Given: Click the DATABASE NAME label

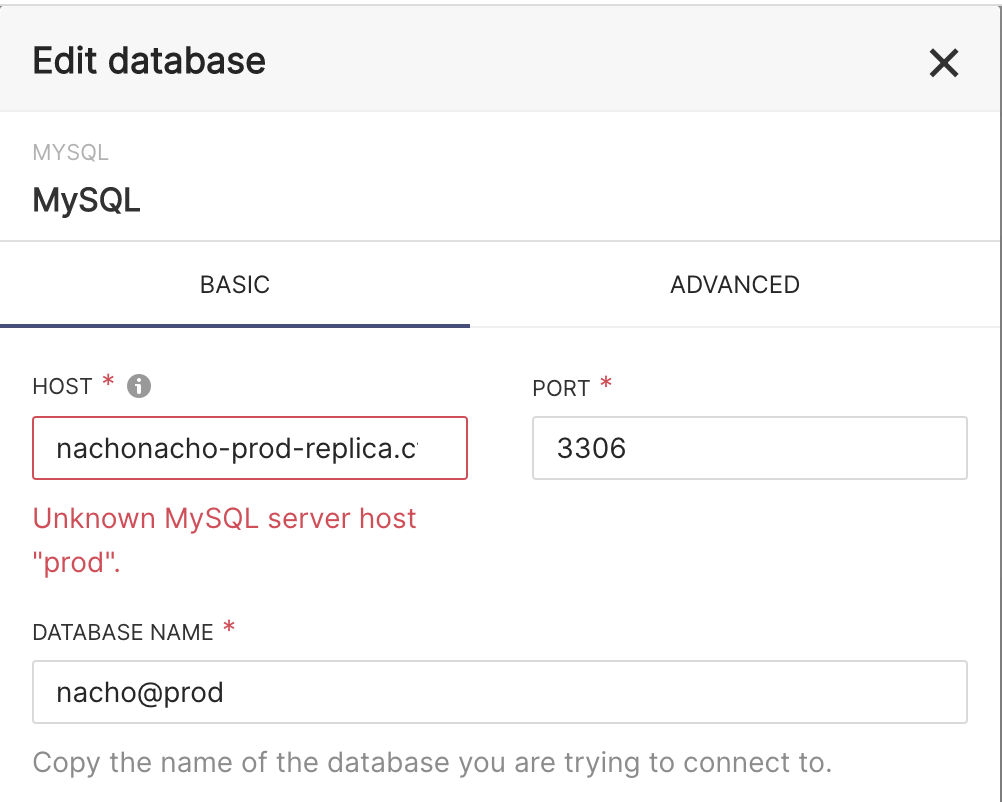Looking at the screenshot, I should coord(120,632).
